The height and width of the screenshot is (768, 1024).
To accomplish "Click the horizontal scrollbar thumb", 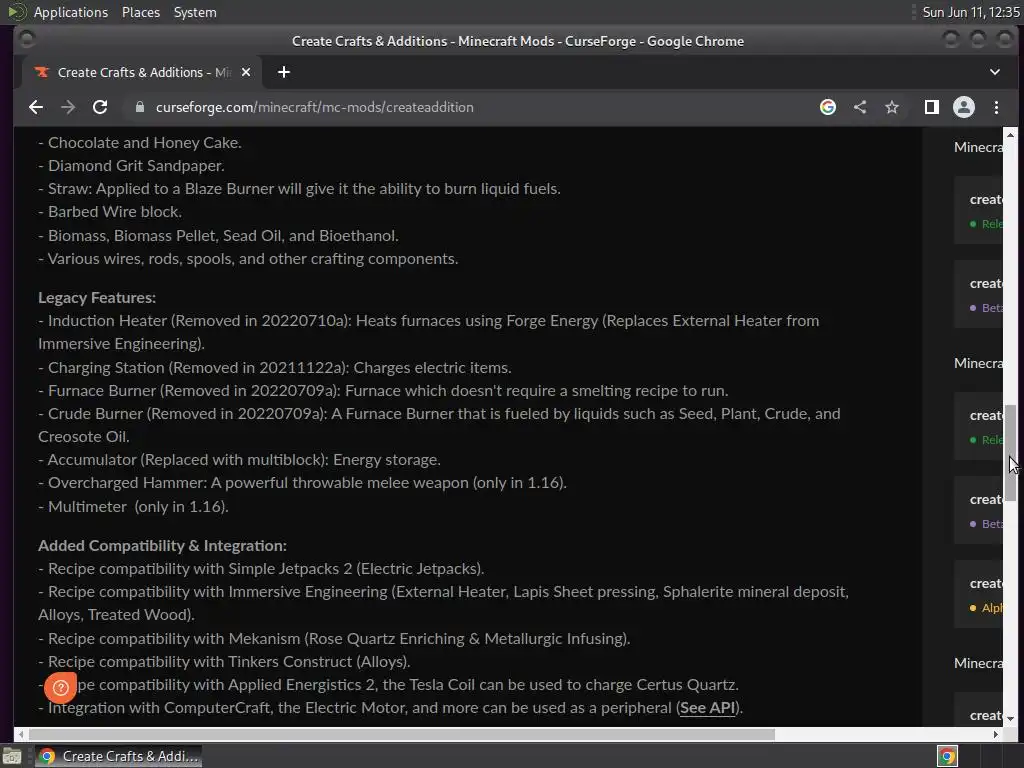I will coord(402,734).
